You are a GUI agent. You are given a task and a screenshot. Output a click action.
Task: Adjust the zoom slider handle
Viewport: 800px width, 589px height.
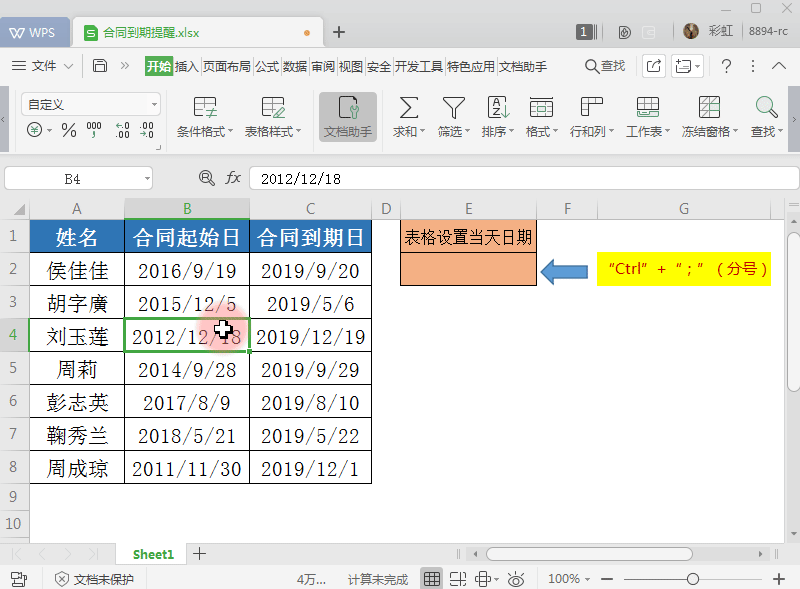point(692,579)
